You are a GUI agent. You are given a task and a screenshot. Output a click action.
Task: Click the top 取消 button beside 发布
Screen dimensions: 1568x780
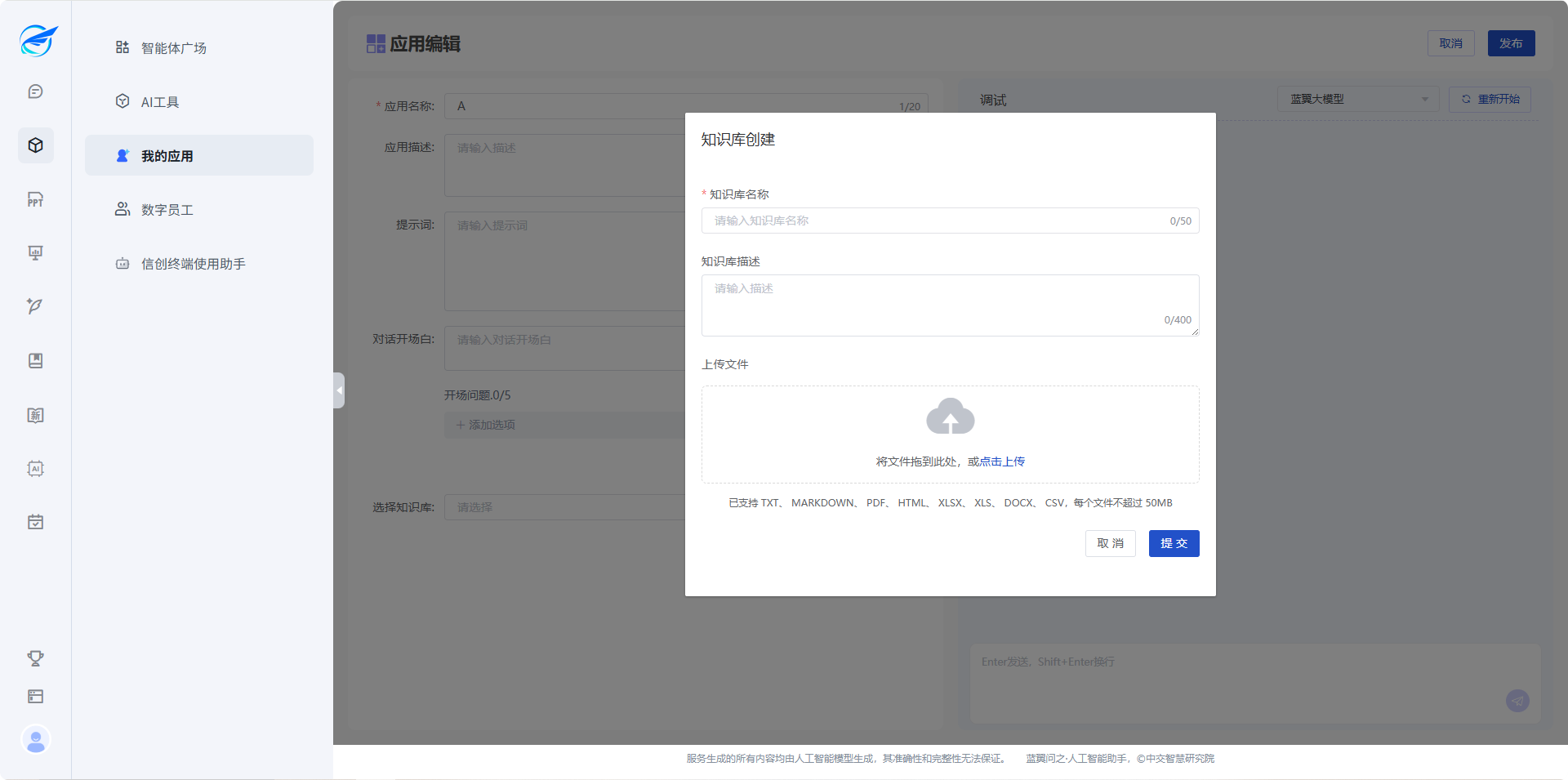click(x=1450, y=43)
